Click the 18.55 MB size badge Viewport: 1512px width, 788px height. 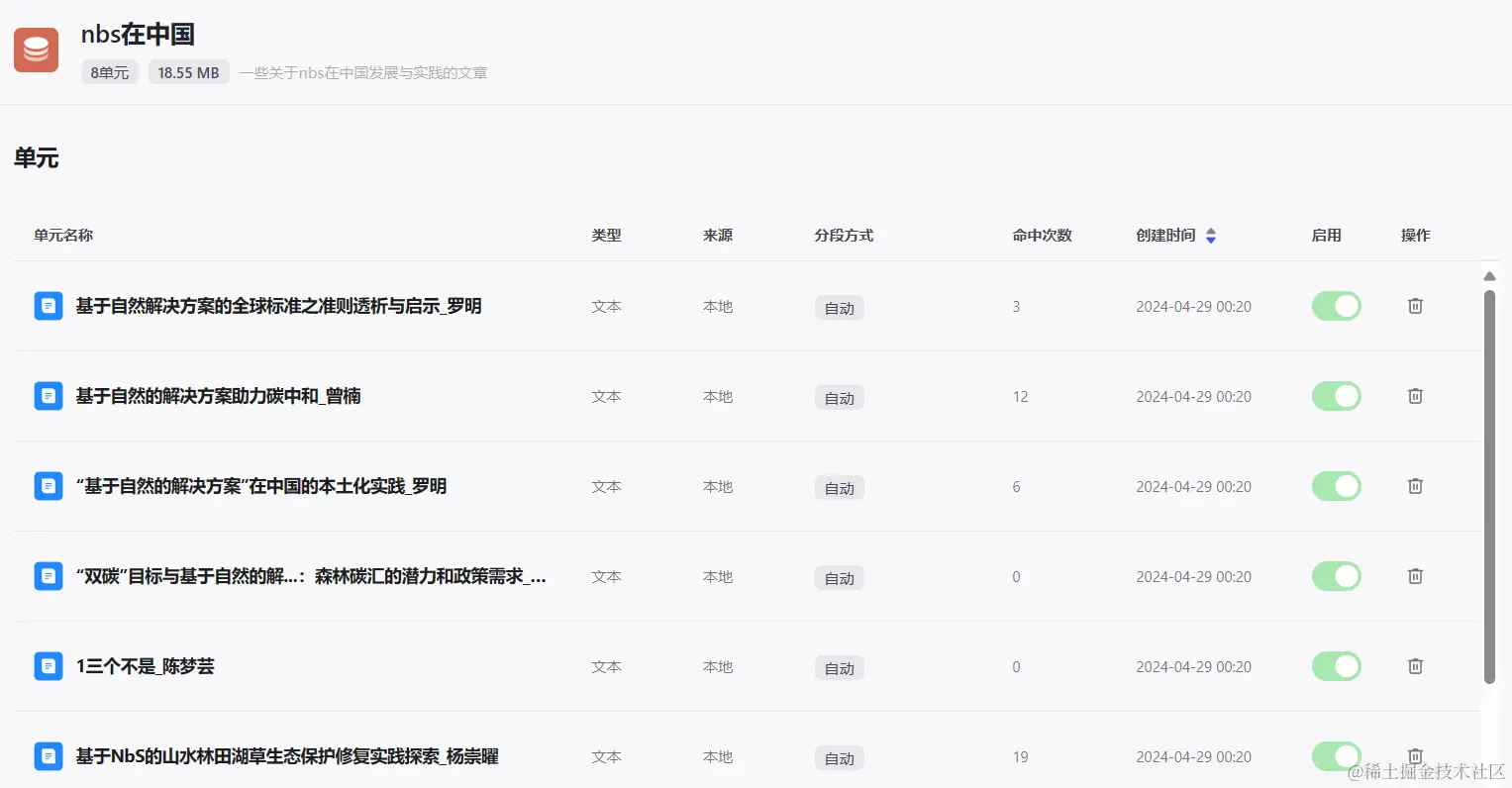188,72
